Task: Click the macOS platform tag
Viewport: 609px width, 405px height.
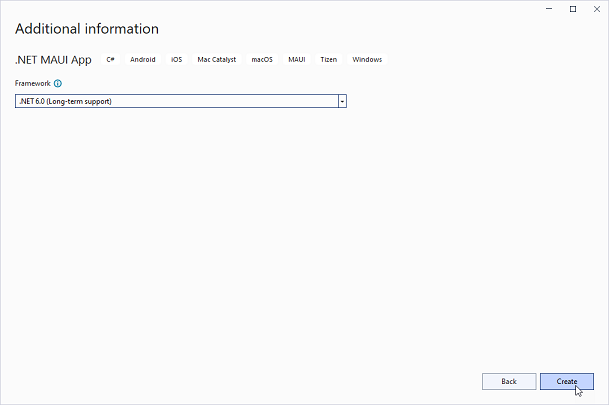Action: tap(262, 60)
